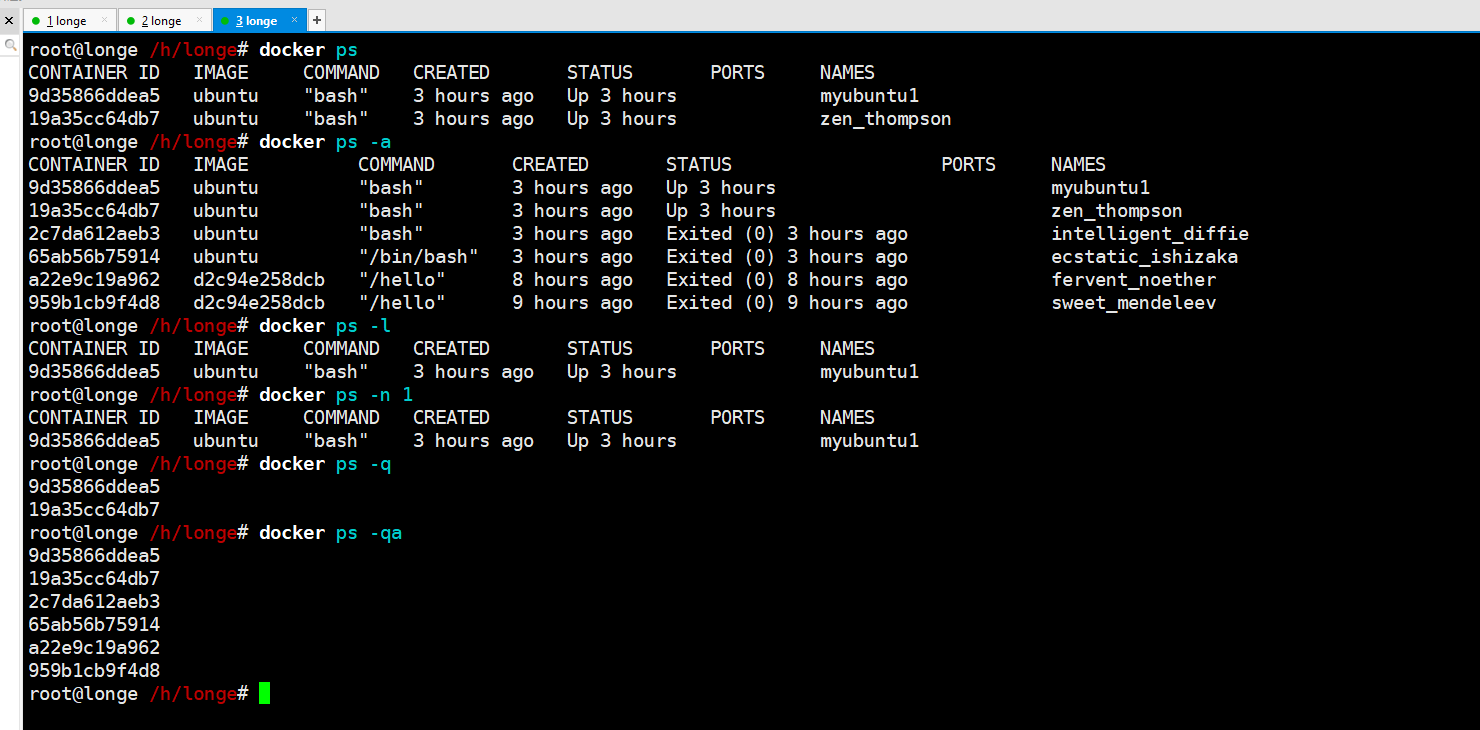Click the '9 hours ago' created cell
The width and height of the screenshot is (1480, 730).
[x=573, y=303]
